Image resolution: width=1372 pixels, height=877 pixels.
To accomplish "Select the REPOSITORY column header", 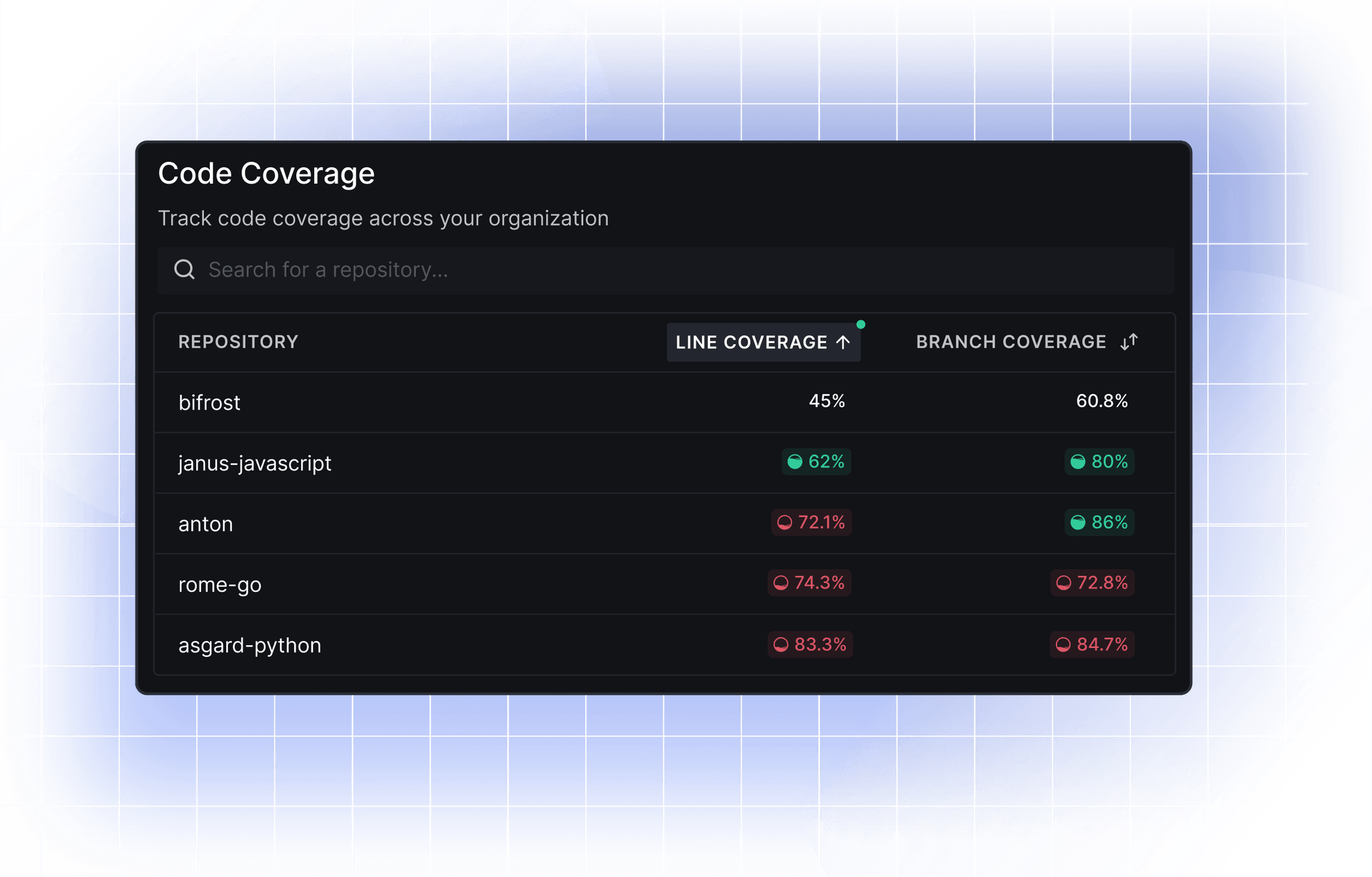I will (x=238, y=342).
